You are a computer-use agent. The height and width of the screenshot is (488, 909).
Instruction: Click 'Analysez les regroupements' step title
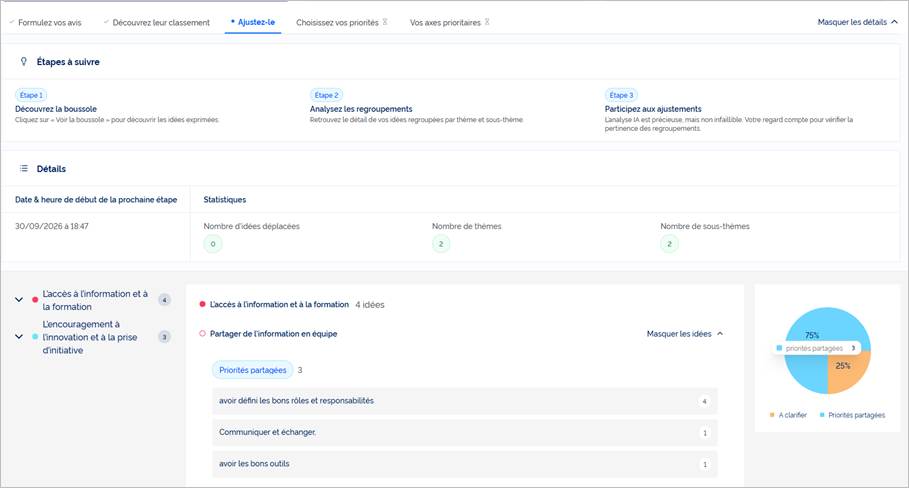[x=361, y=109]
